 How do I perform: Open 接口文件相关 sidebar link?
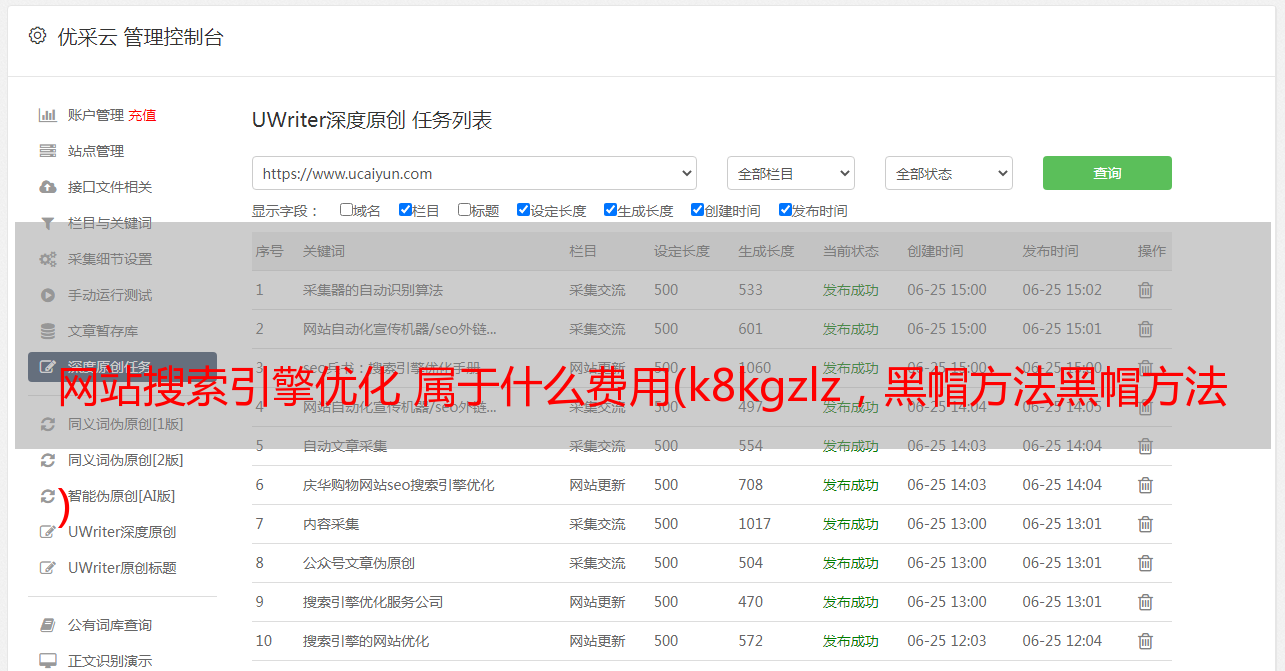[110, 187]
